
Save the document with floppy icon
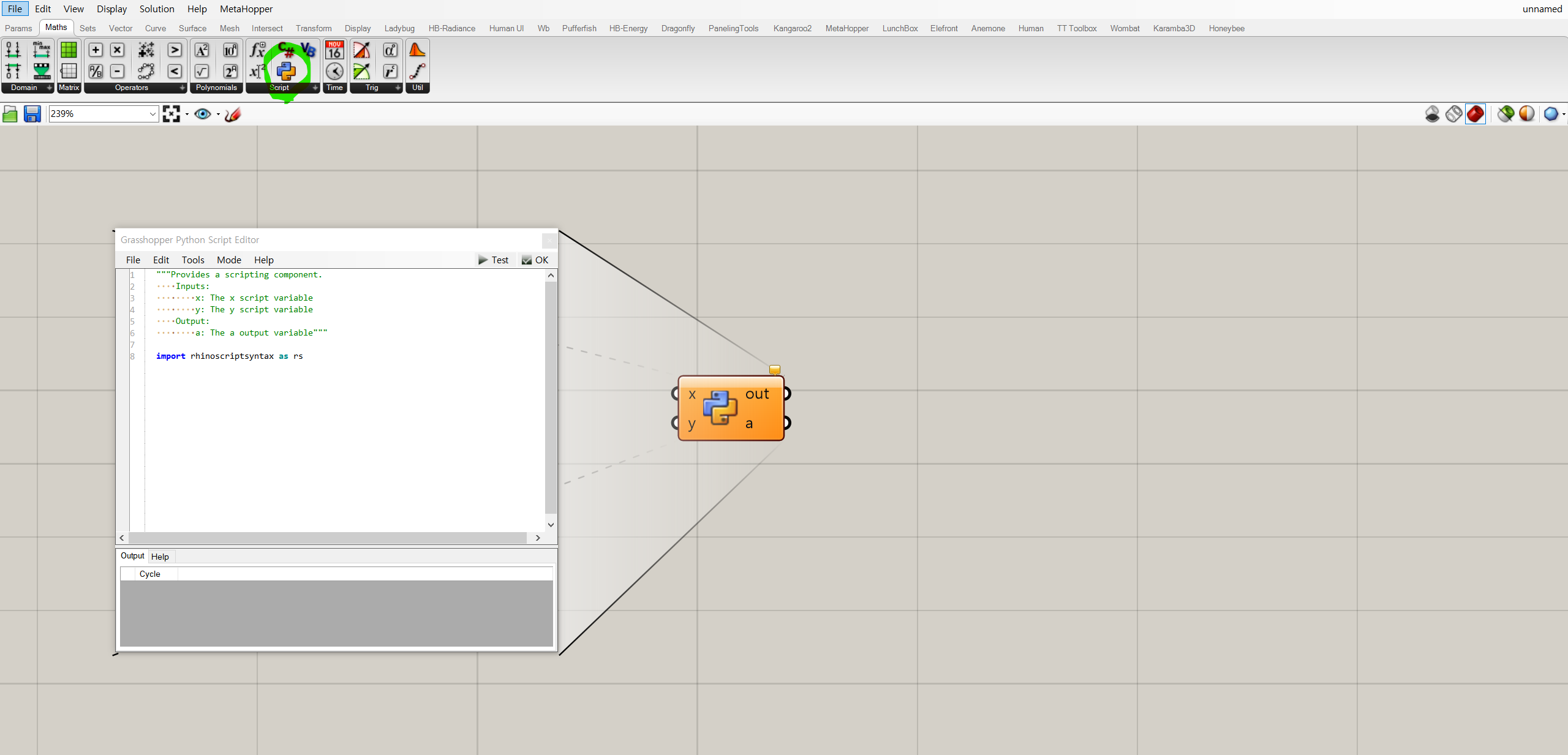[32, 114]
